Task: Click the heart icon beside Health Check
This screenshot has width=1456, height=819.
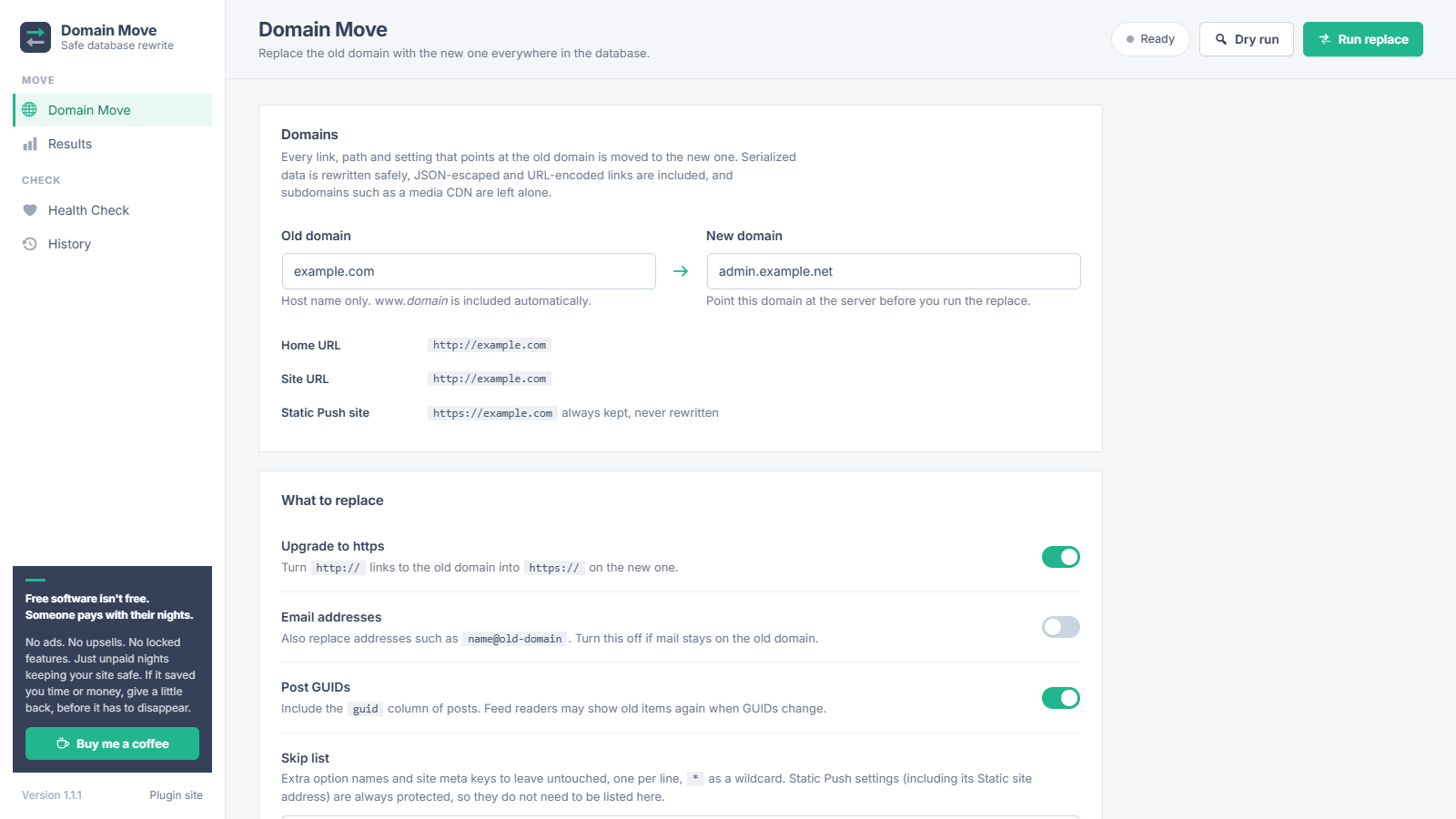Action: tap(30, 210)
